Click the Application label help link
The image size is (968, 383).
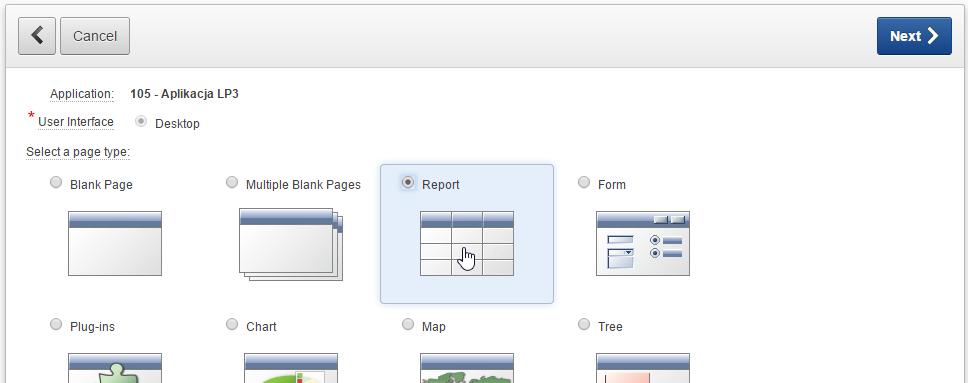tap(82, 94)
